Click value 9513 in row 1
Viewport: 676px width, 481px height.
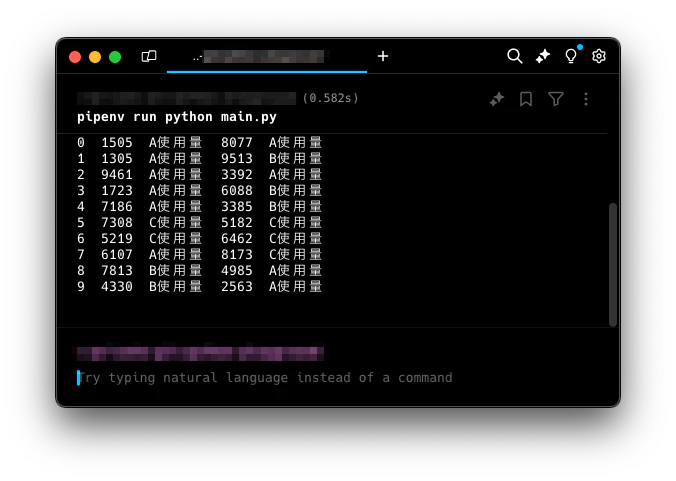point(237,158)
